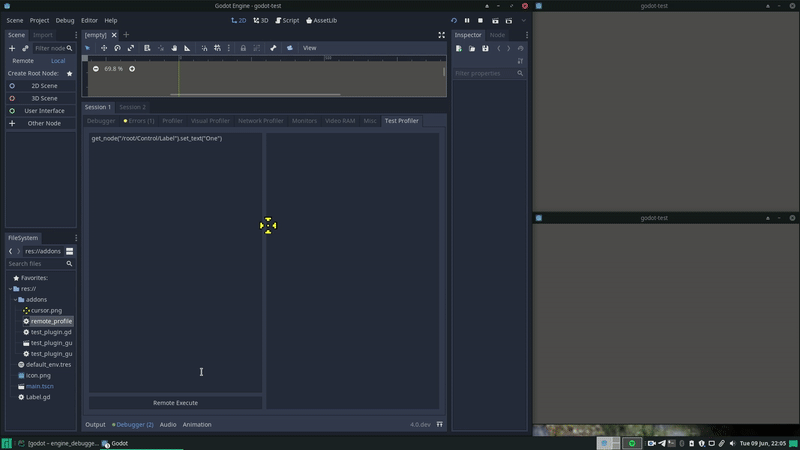Zoom in with the plus button
800x450 pixels.
tap(132, 69)
